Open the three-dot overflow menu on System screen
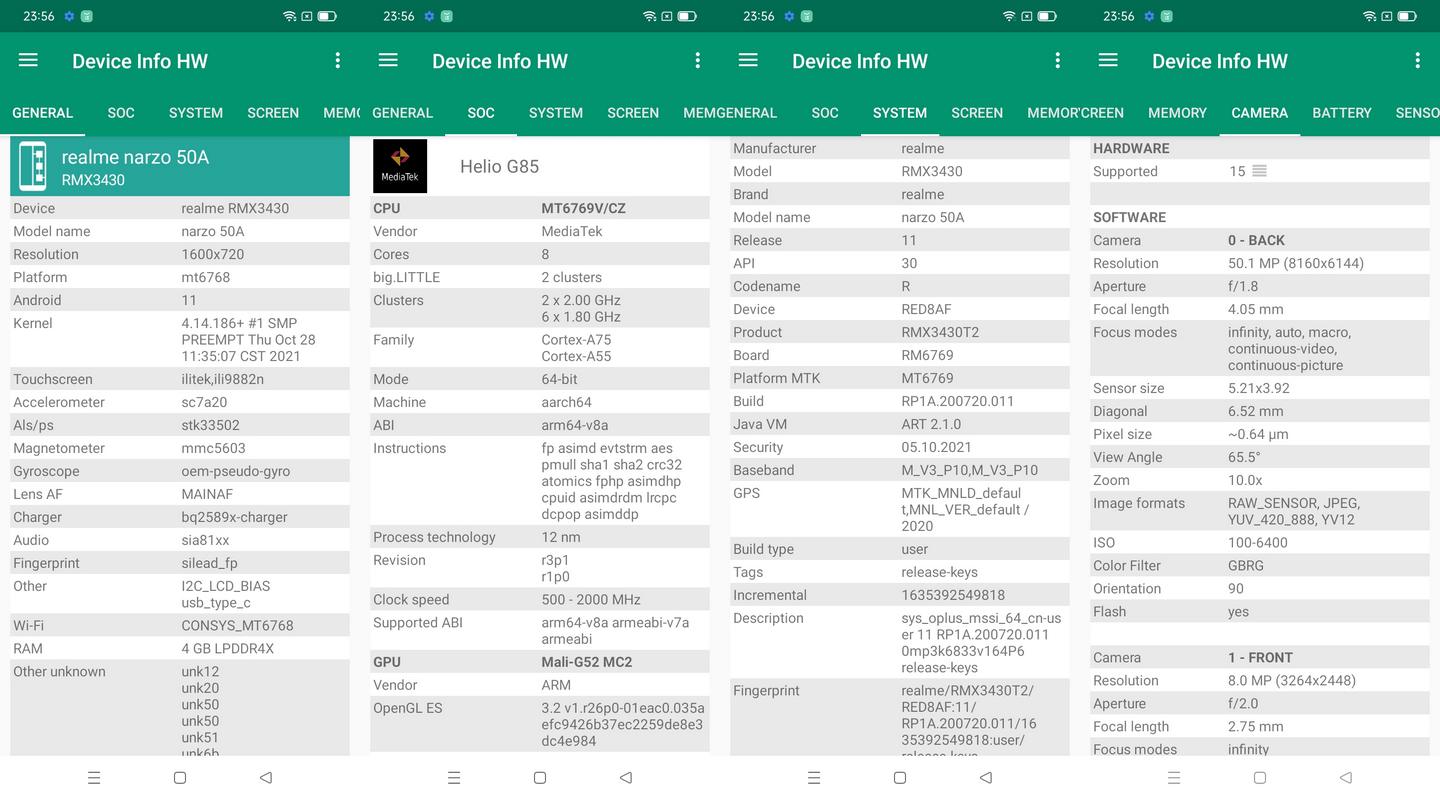 [x=1057, y=60]
